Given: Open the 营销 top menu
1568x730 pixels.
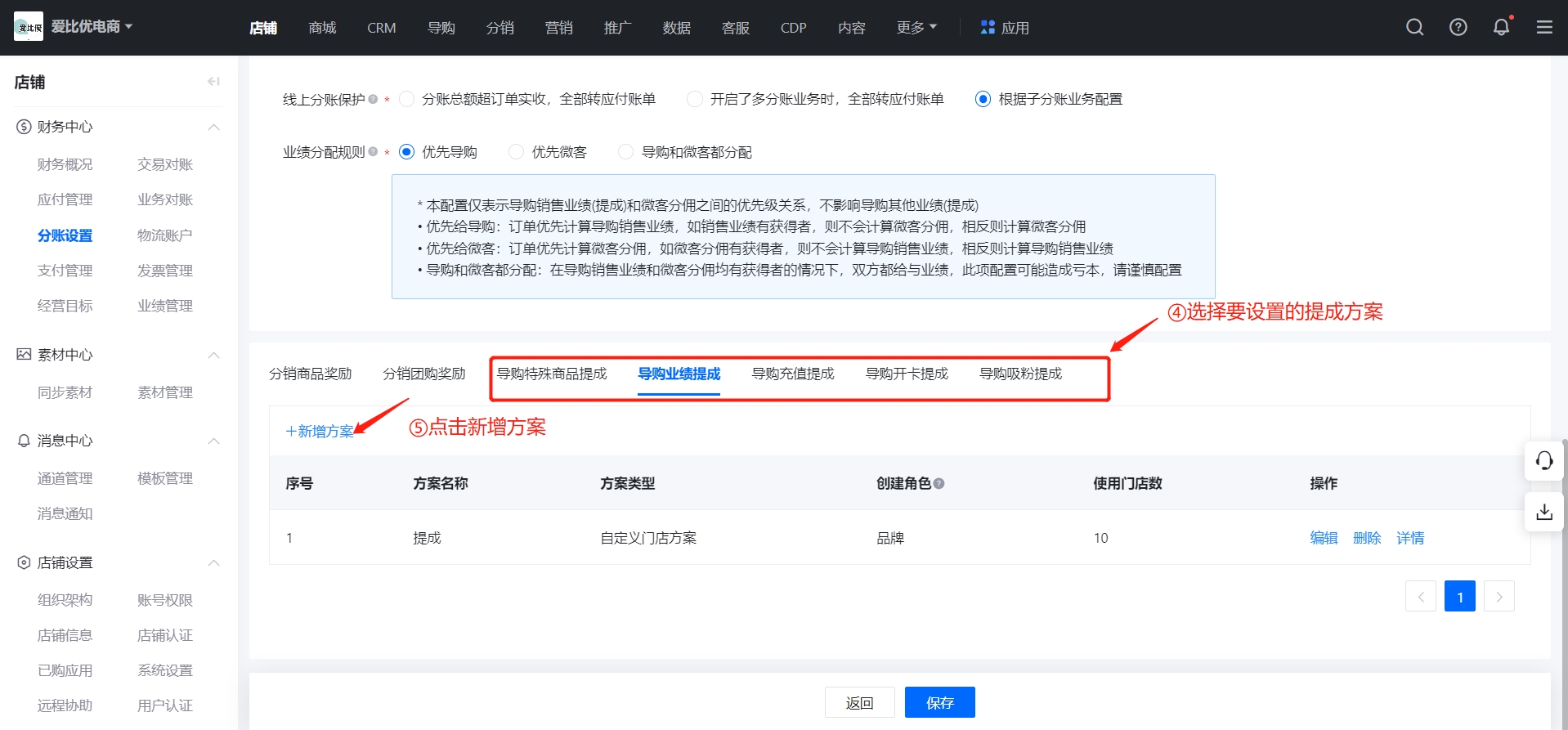Looking at the screenshot, I should point(559,28).
